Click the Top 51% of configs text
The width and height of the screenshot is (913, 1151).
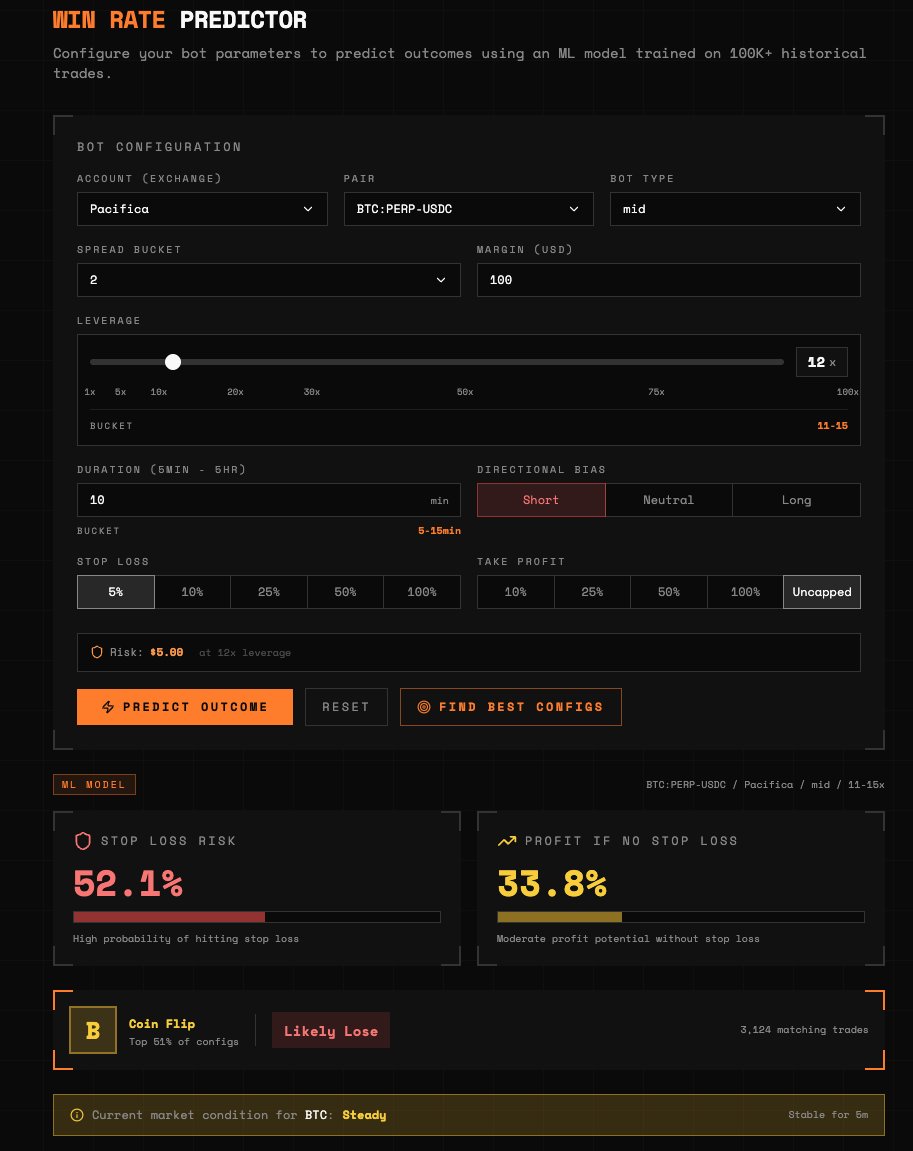[x=183, y=1042]
